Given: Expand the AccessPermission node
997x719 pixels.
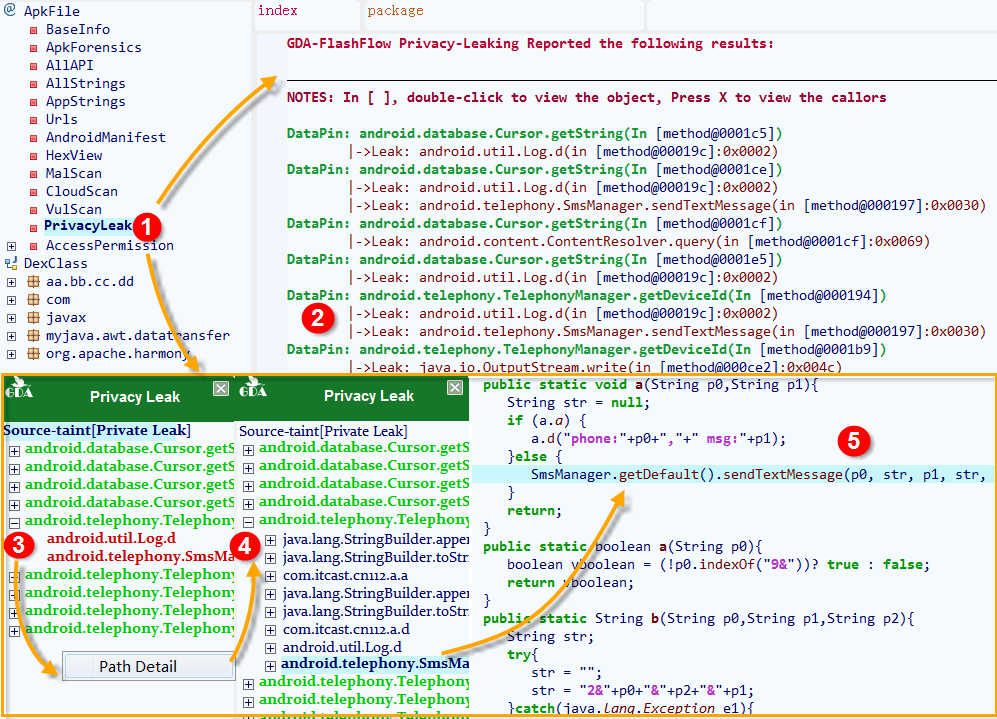Looking at the screenshot, I should click(x=11, y=246).
